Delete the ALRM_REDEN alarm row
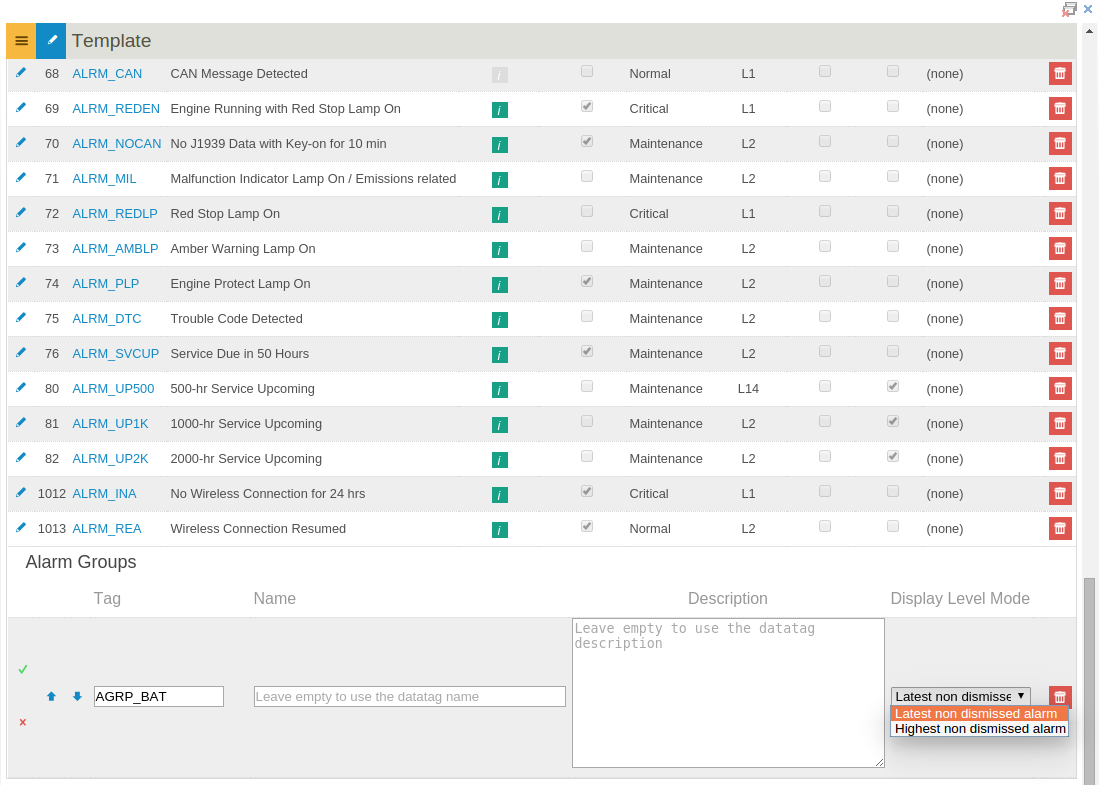 1060,109
